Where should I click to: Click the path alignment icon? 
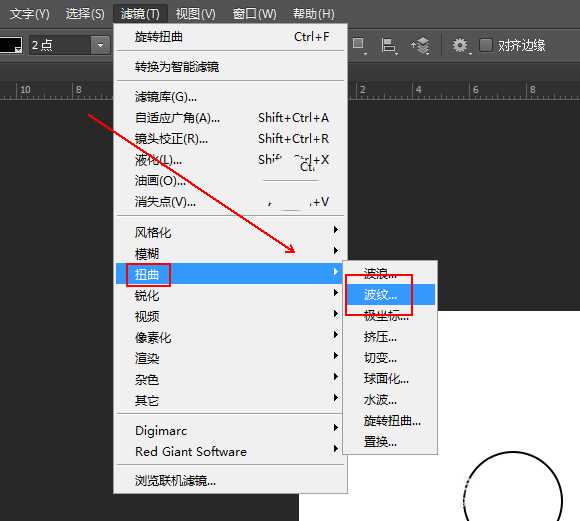point(389,46)
